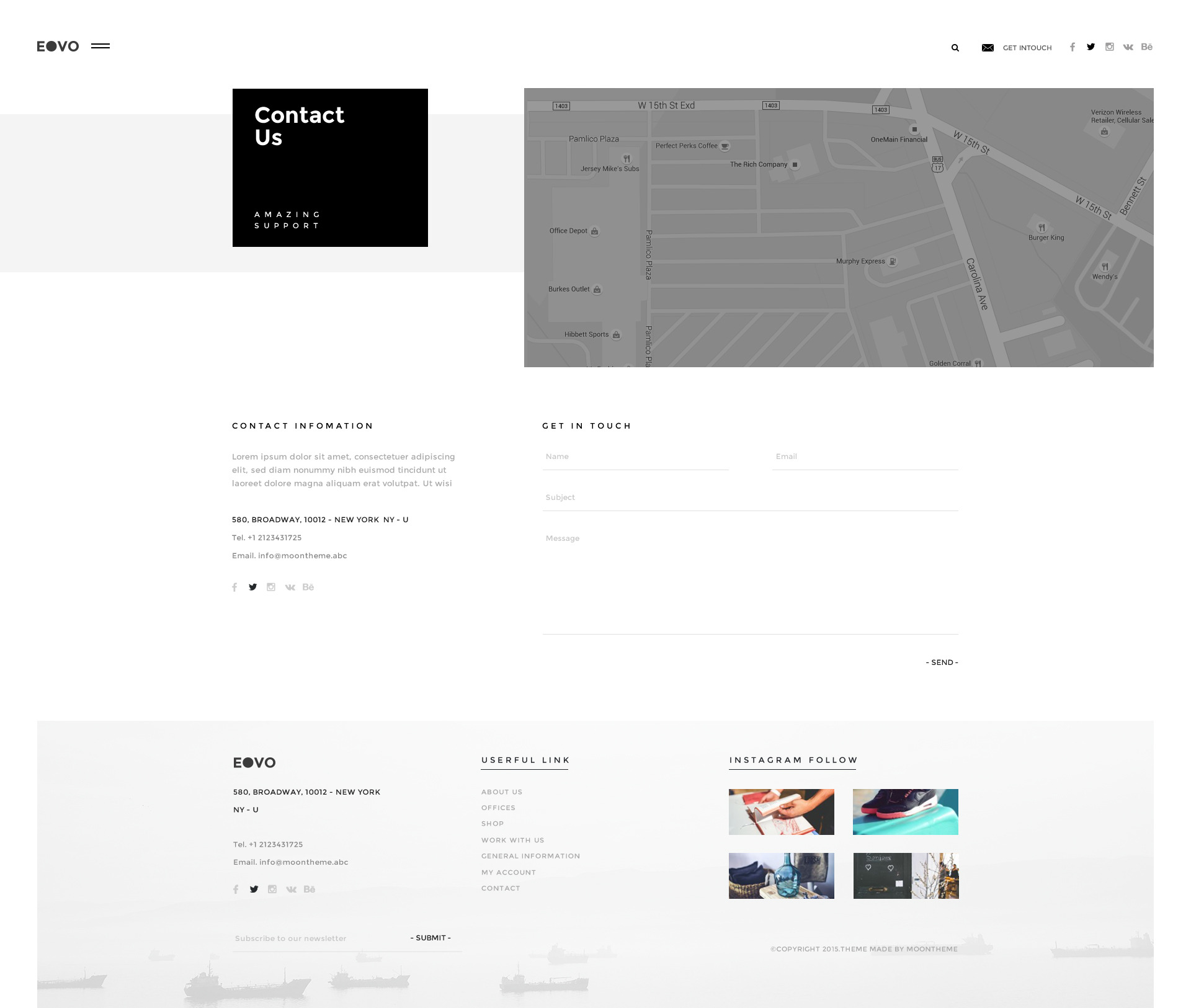Click the EOVO logo in the header
This screenshot has height=1008, width=1191.
[58, 47]
